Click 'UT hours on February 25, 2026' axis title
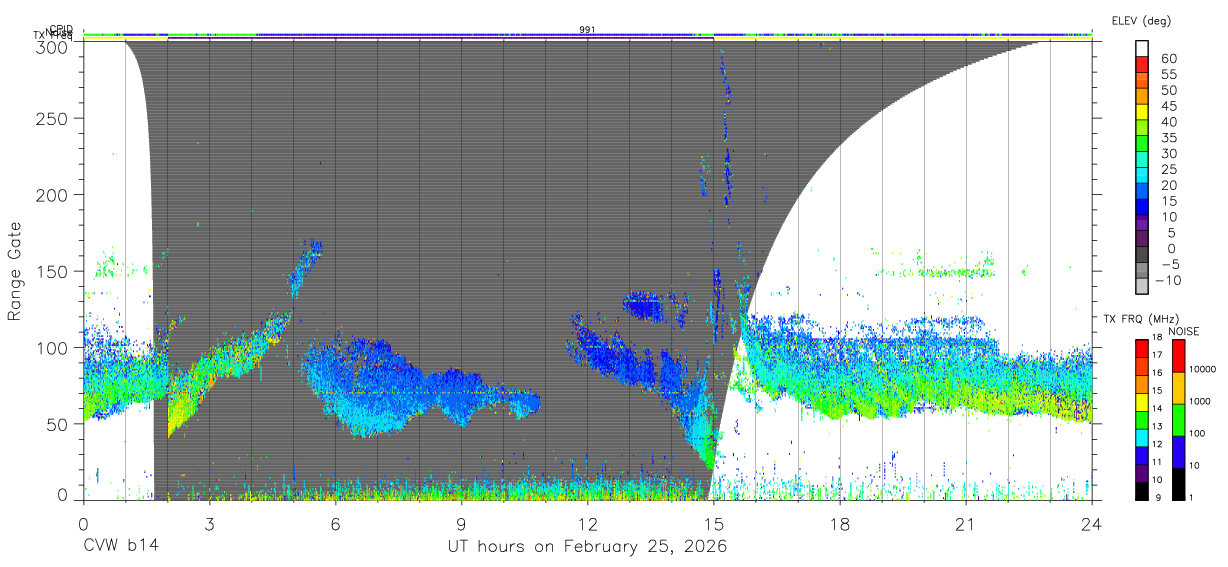Screen dimensions: 1228x567 587,547
